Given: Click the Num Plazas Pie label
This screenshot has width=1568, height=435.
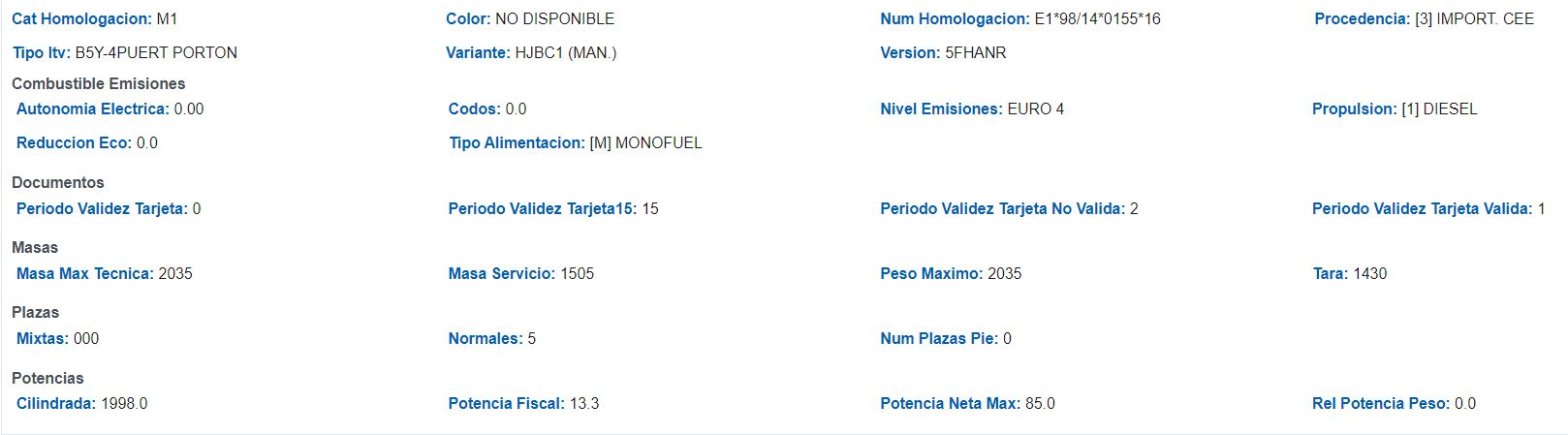Looking at the screenshot, I should 939,338.
